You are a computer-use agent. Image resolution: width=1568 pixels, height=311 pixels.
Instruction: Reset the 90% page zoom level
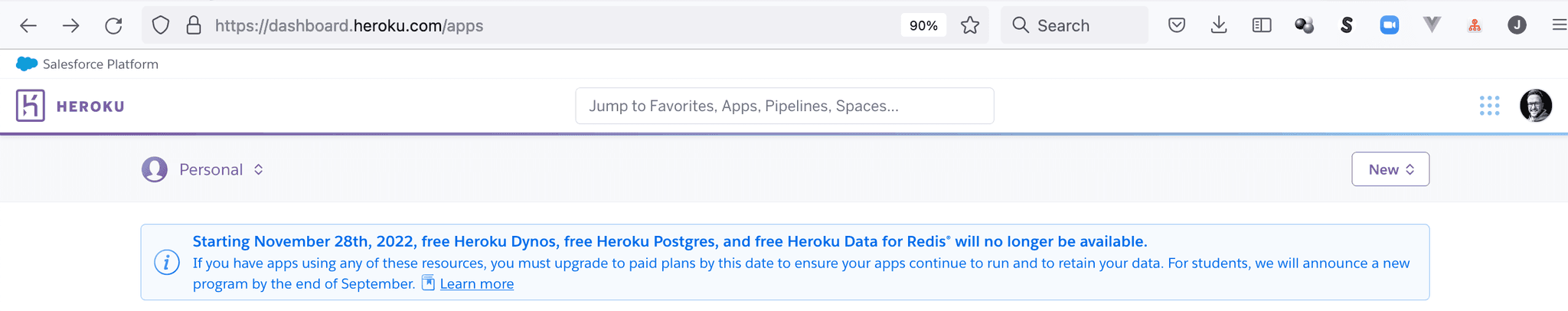(923, 25)
